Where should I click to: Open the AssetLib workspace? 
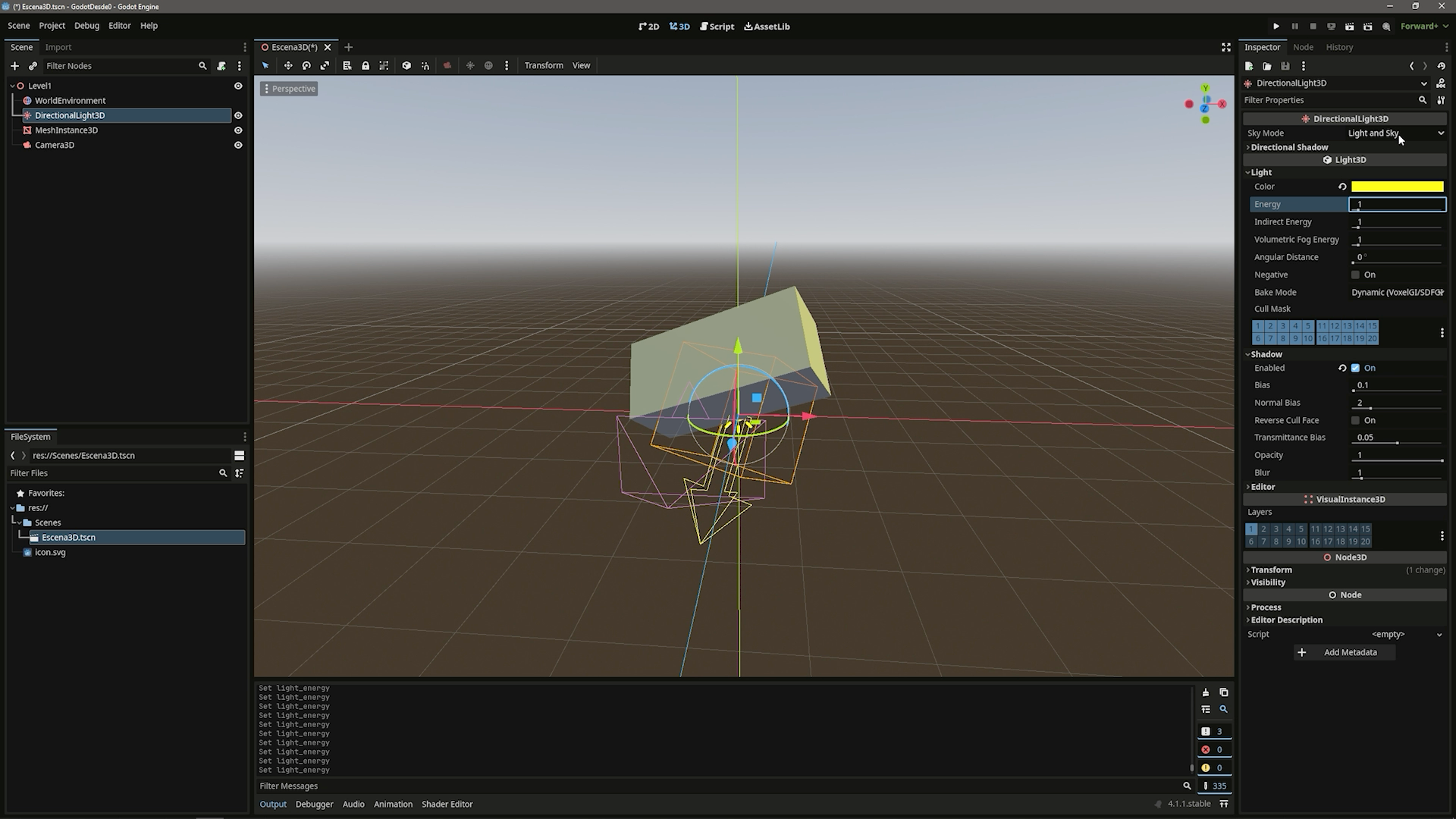[x=767, y=27]
